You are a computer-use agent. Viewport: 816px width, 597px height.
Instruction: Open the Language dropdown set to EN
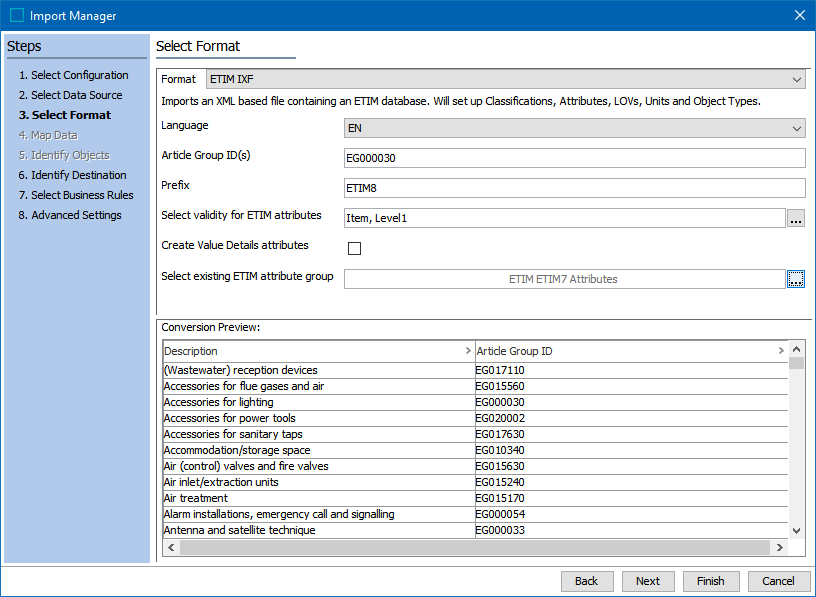796,128
